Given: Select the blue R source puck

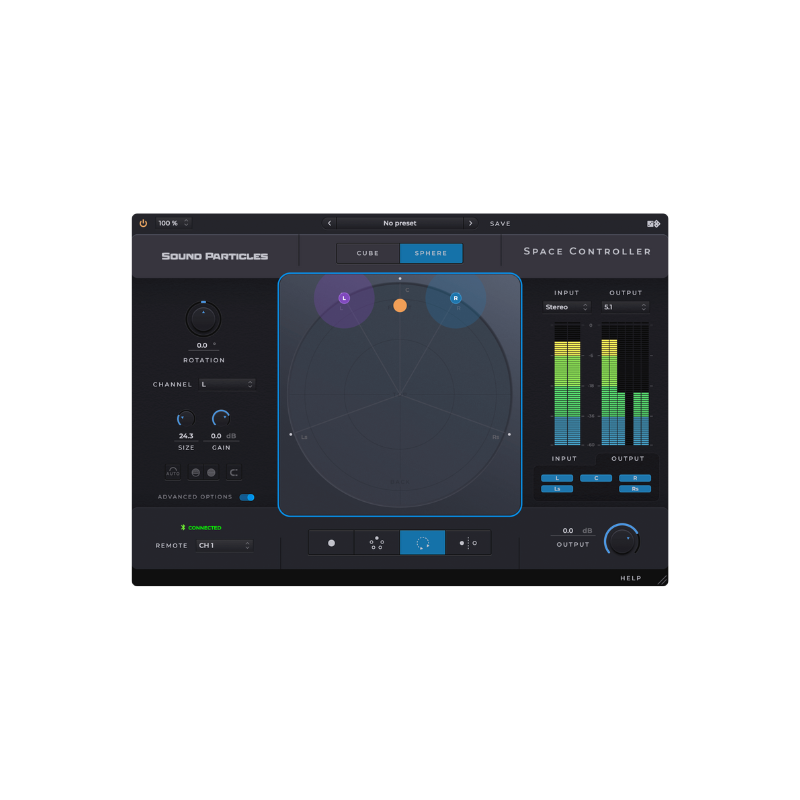Looking at the screenshot, I should click(x=456, y=298).
